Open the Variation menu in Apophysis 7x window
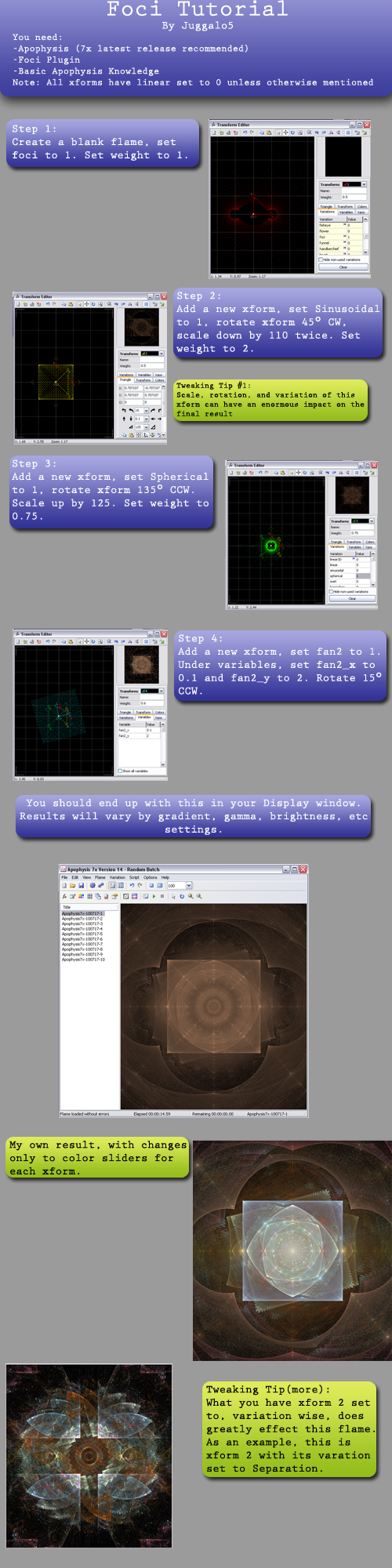Viewport: 392px width, 1568px height. pyautogui.click(x=118, y=877)
